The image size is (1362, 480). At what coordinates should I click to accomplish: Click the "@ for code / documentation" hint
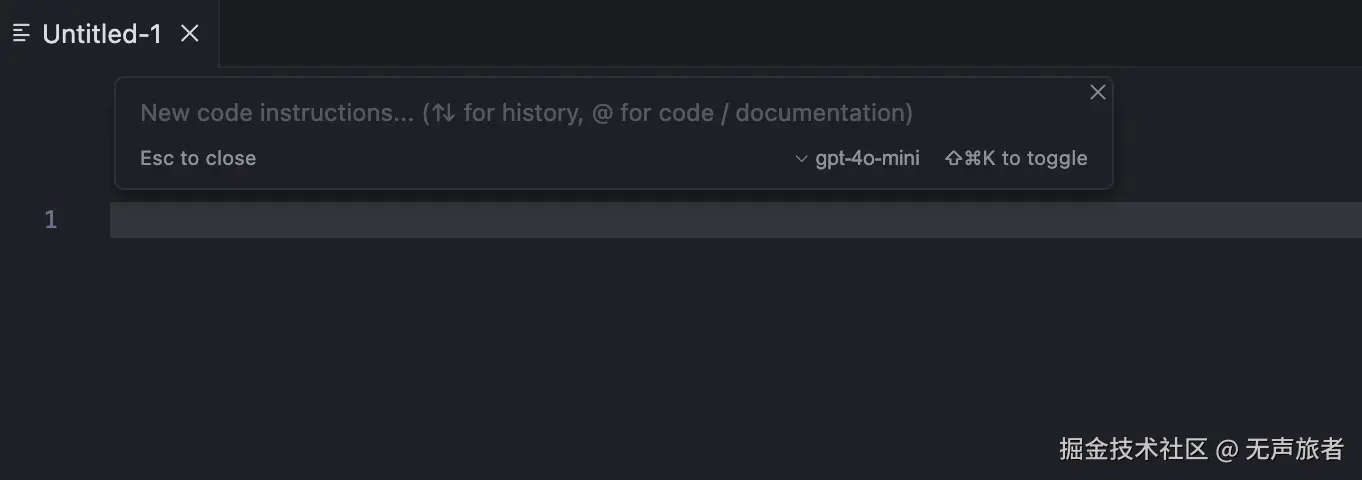pos(750,113)
